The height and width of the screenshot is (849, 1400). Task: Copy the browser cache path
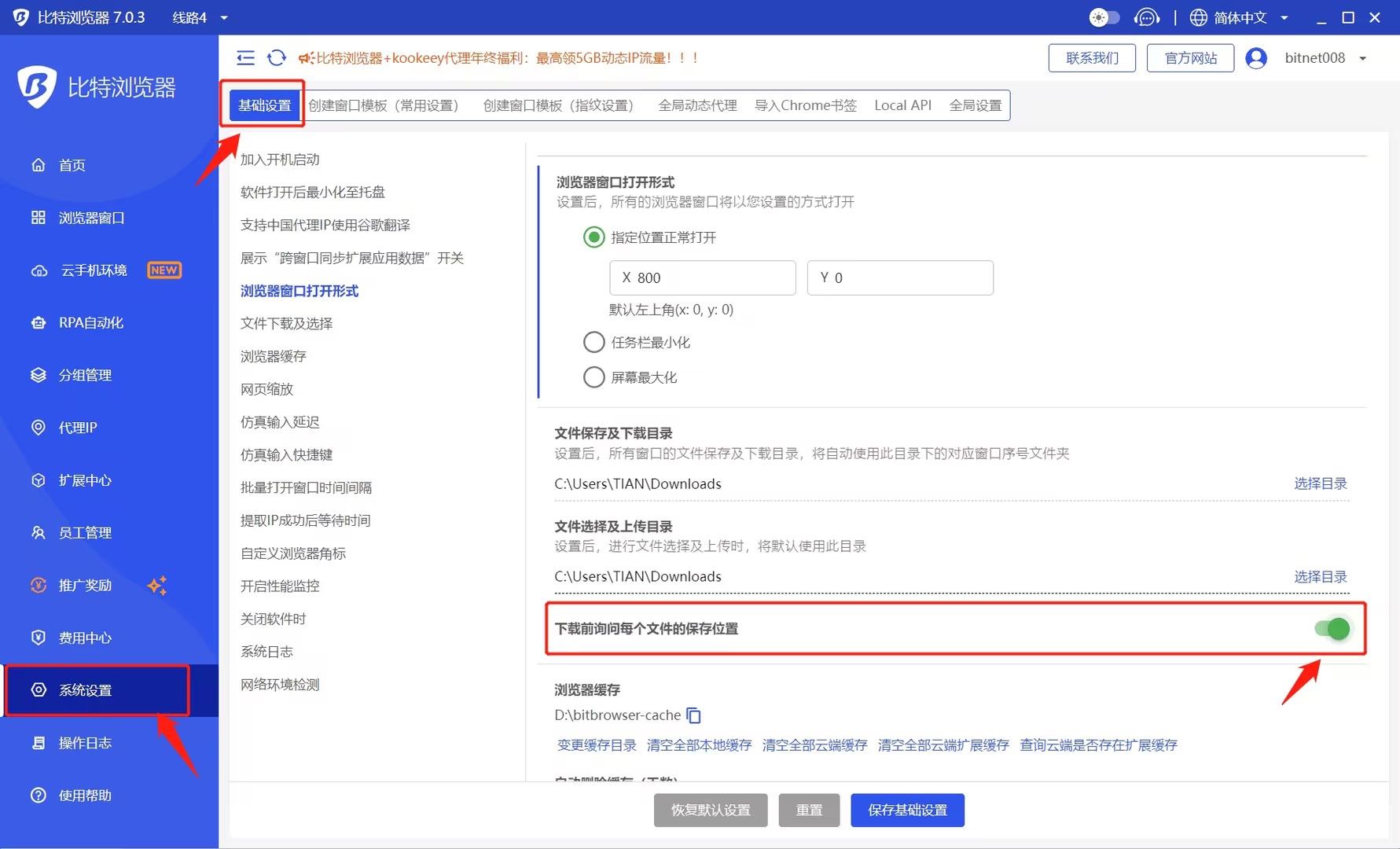tap(693, 715)
